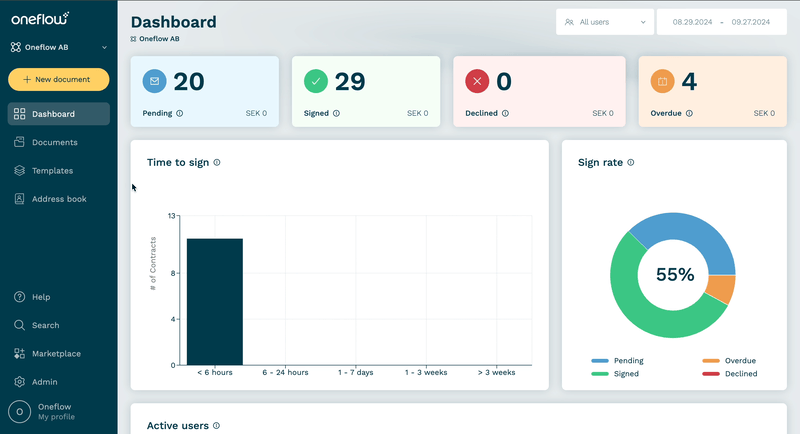Viewport: 800px width, 434px height.
Task: Click the Overdue calendar icon
Action: (x=662, y=81)
